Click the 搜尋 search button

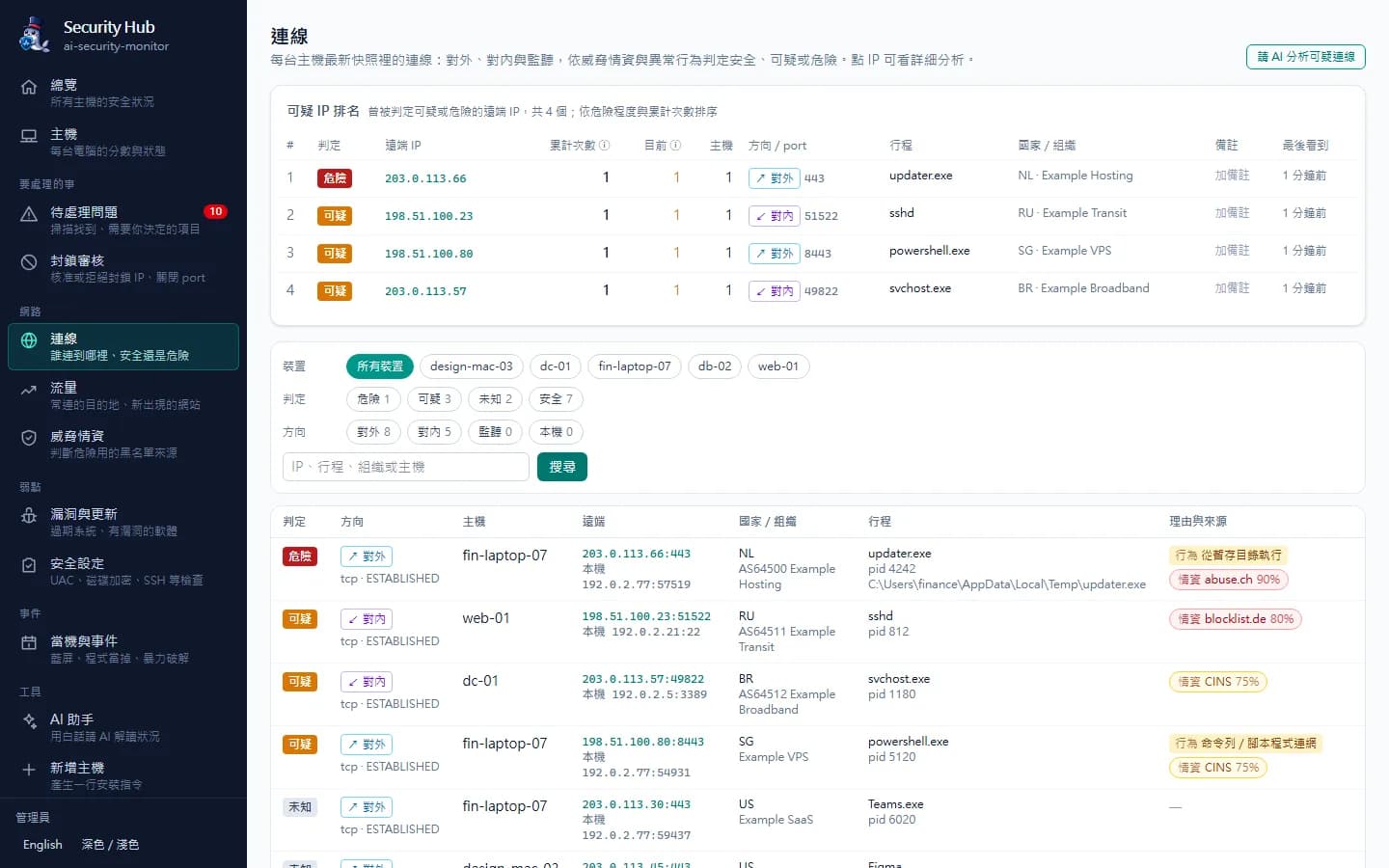tap(562, 467)
